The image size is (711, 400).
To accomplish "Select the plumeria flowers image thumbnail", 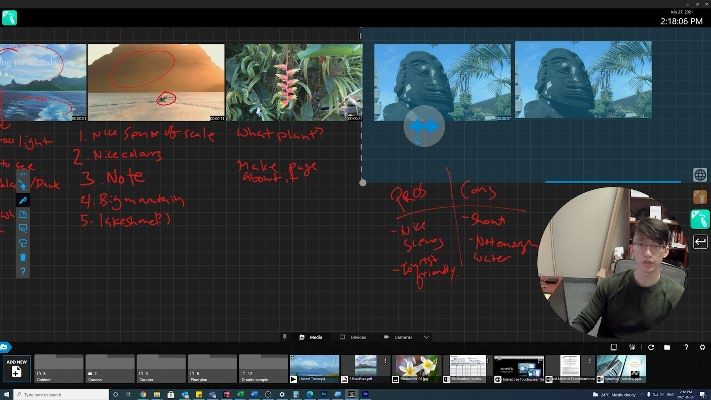I will point(416,369).
